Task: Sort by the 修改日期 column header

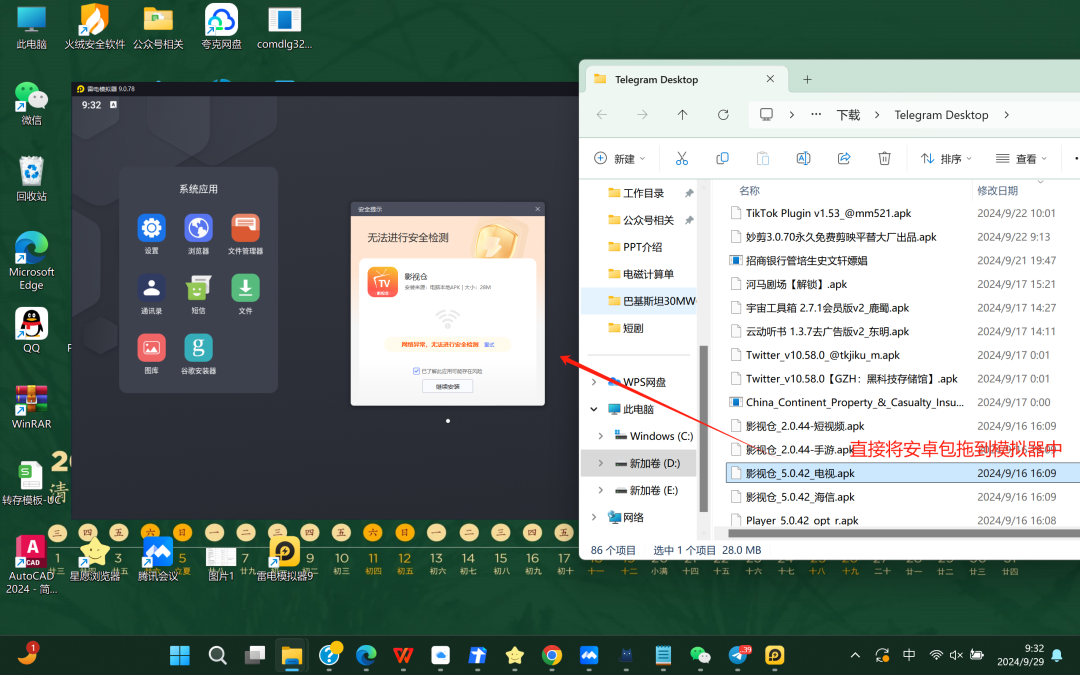Action: click(x=997, y=191)
